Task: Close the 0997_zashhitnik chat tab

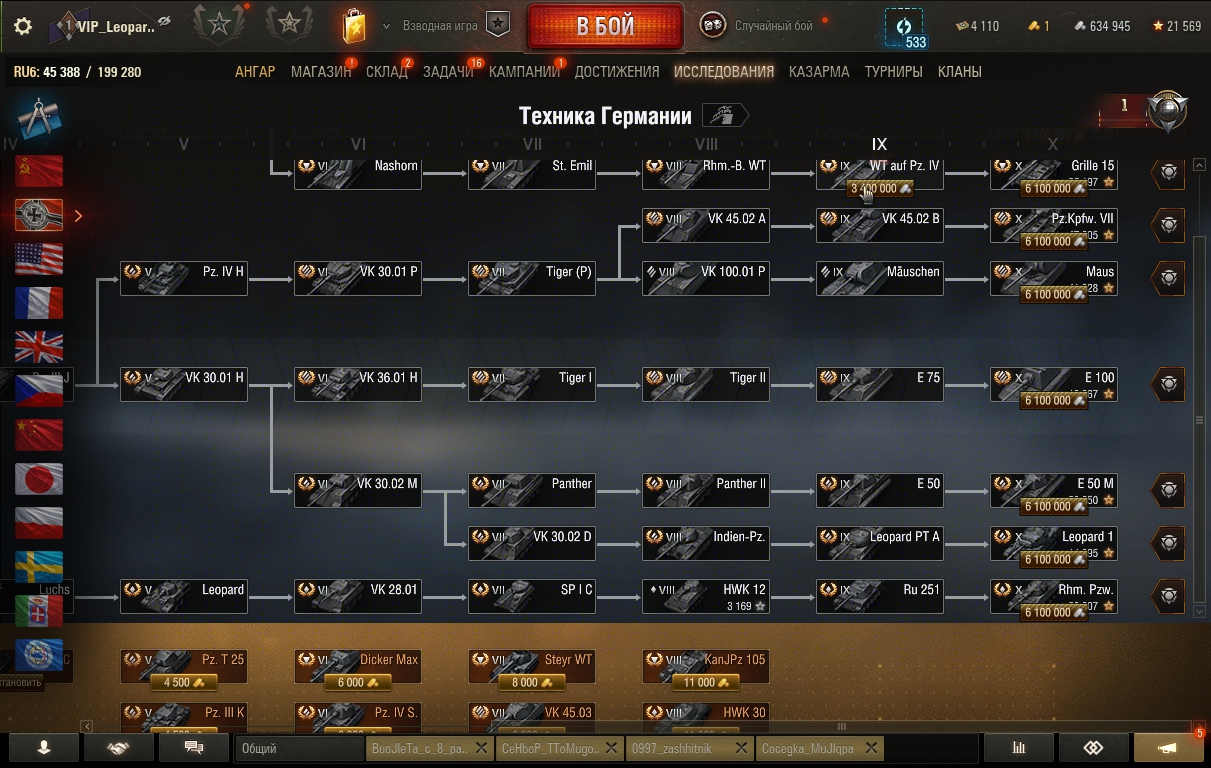Action: tap(742, 748)
